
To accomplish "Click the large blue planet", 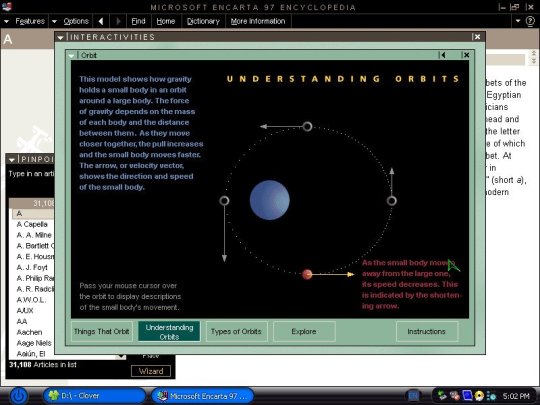I will tap(270, 200).
